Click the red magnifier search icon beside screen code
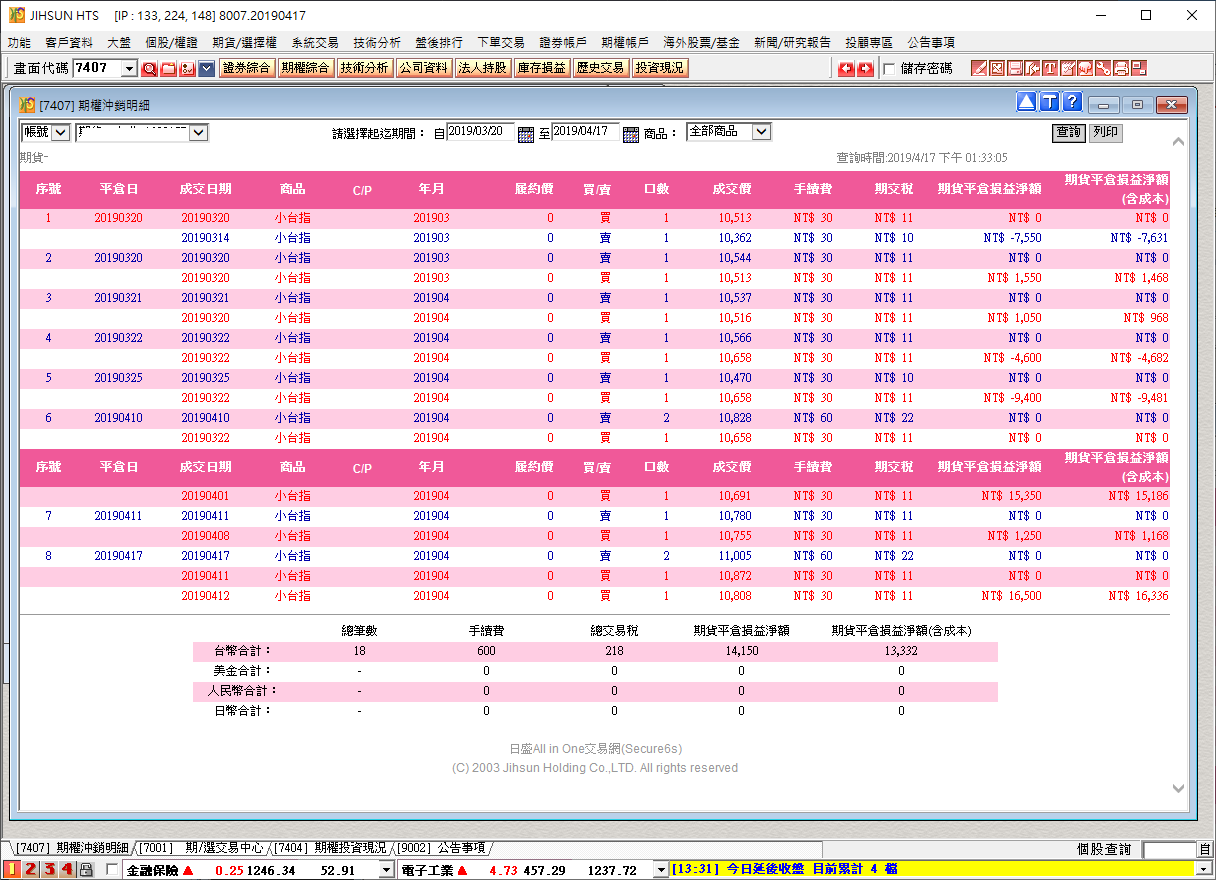1216x880 pixels. (x=150, y=68)
